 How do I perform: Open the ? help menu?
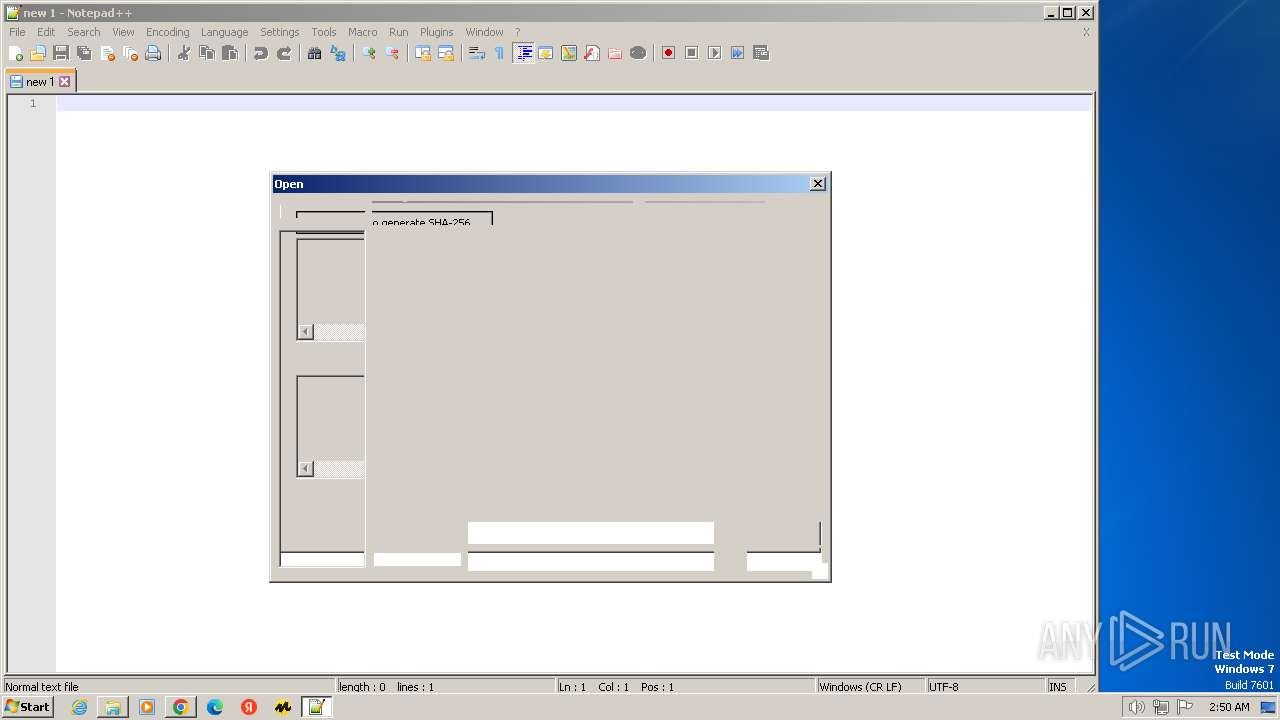(517, 32)
